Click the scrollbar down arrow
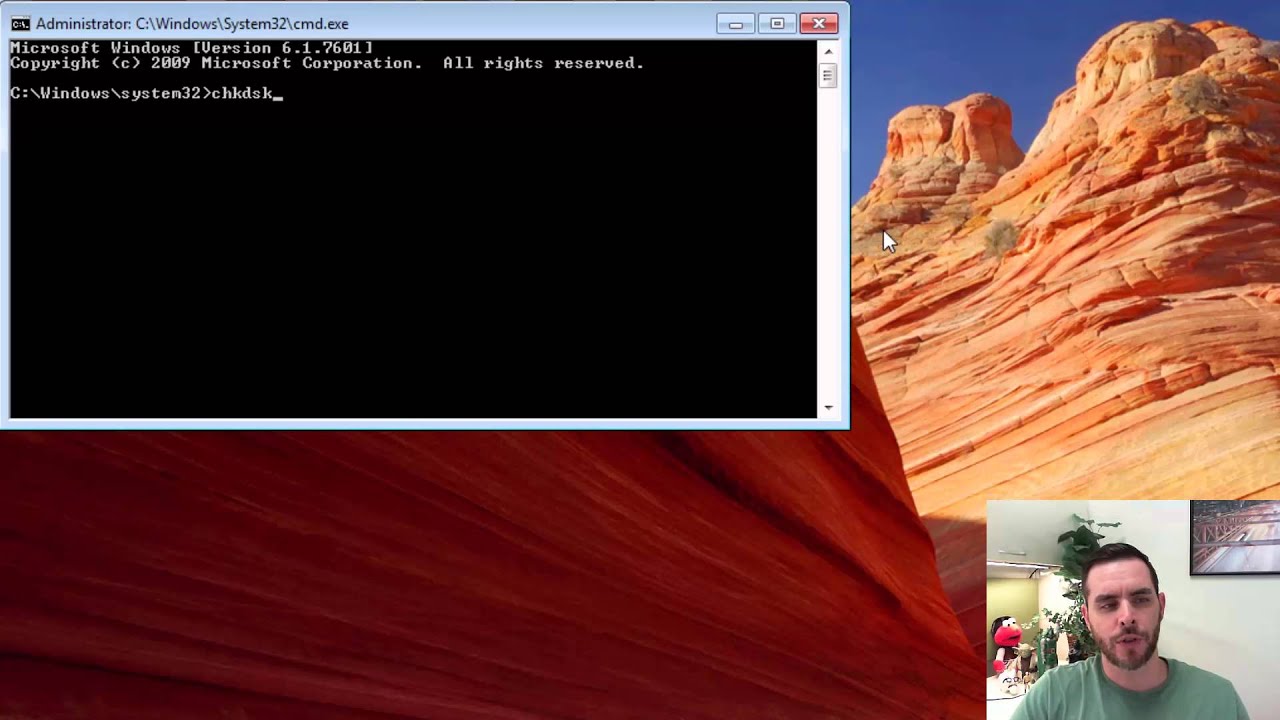 pyautogui.click(x=828, y=407)
